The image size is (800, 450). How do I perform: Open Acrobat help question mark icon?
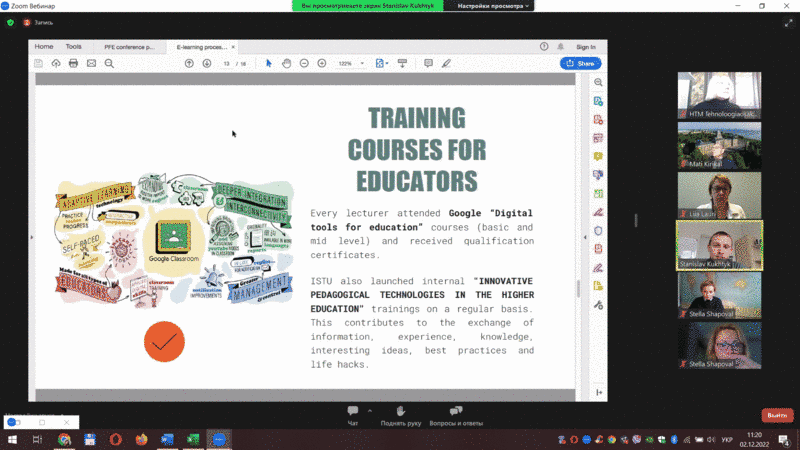click(x=544, y=46)
